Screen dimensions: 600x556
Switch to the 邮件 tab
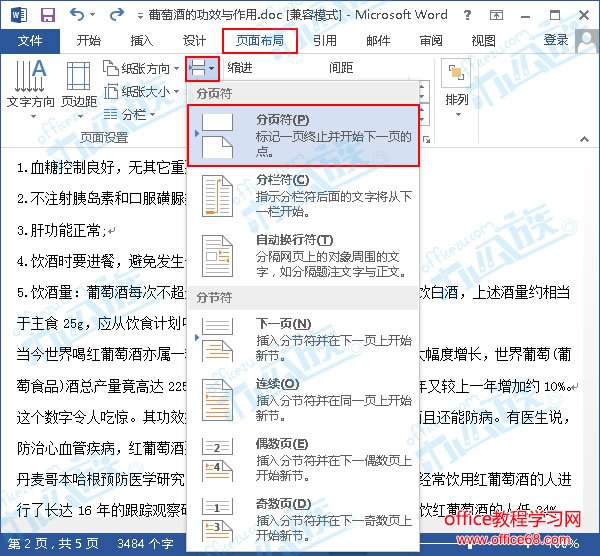[378, 41]
